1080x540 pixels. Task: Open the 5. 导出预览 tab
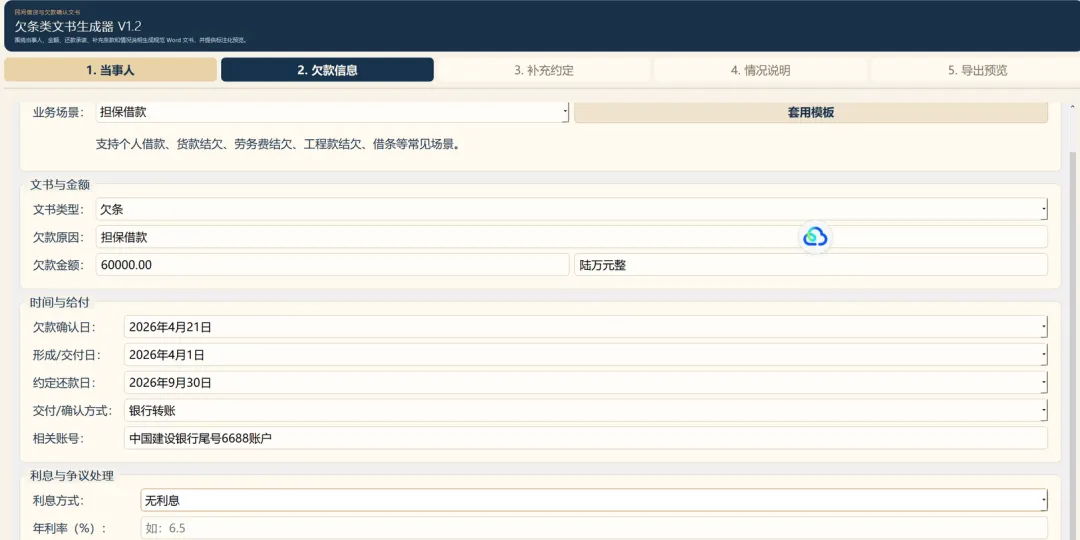[977, 70]
